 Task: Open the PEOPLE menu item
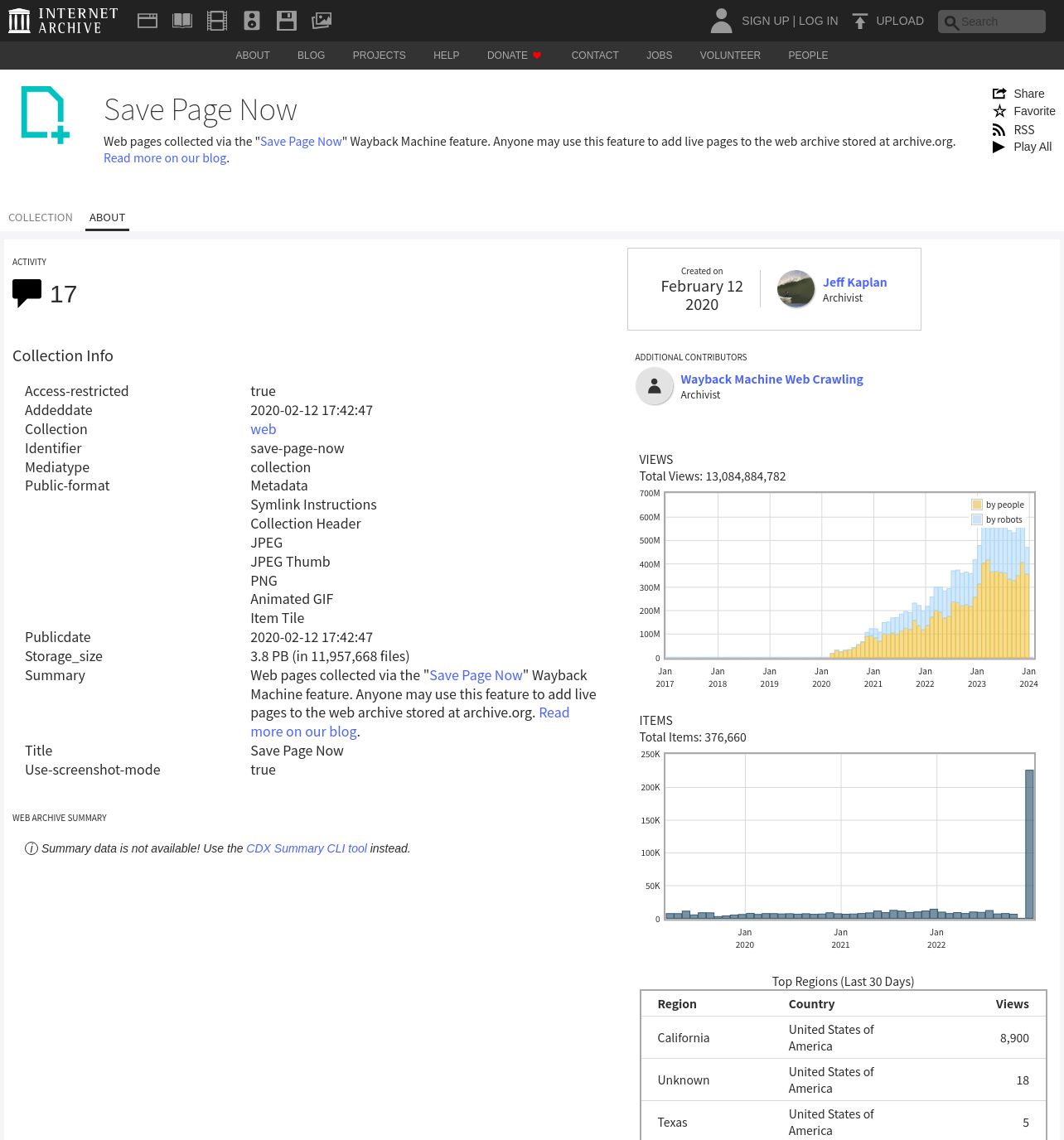point(808,56)
